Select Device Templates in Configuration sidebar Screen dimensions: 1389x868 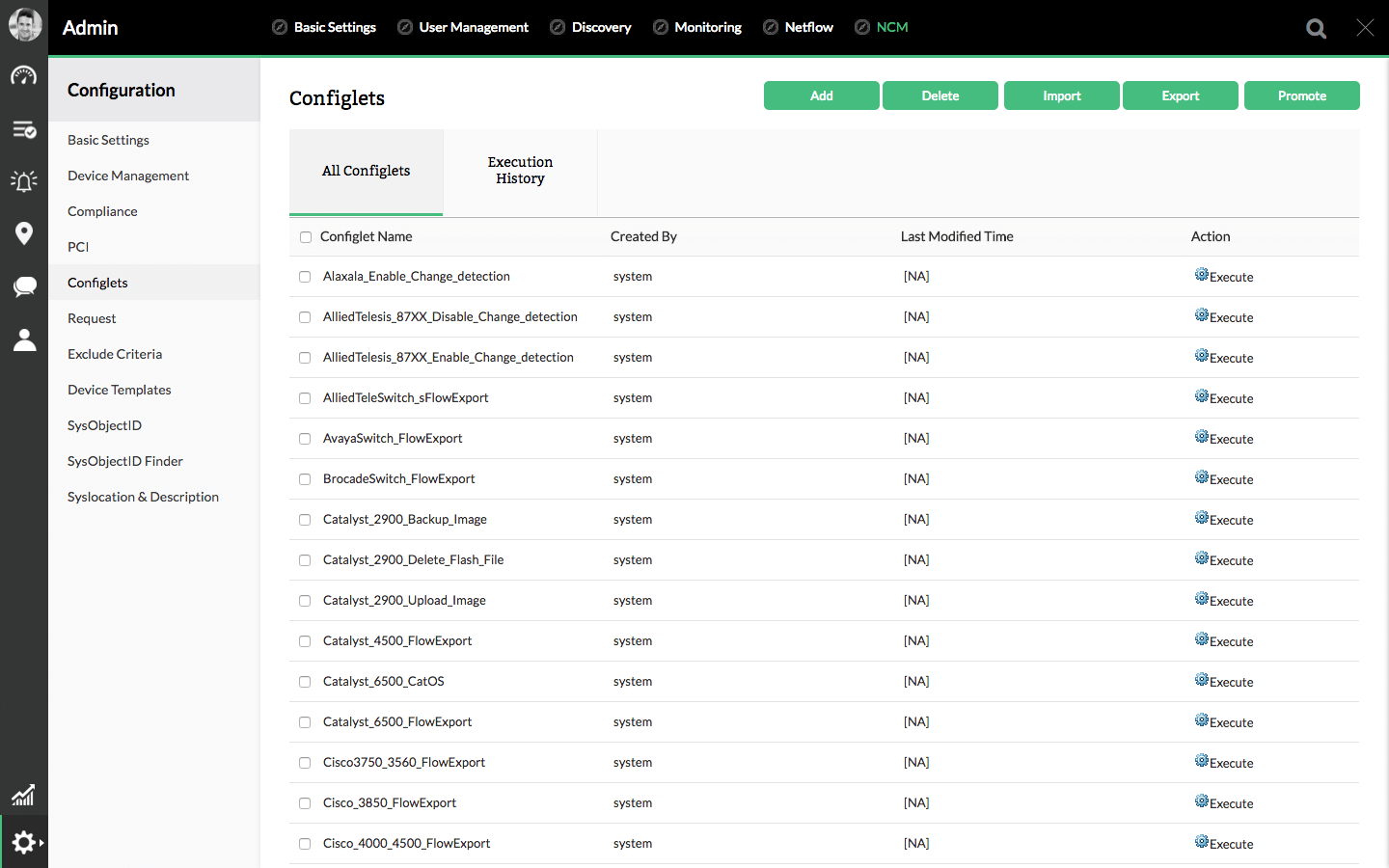(120, 390)
